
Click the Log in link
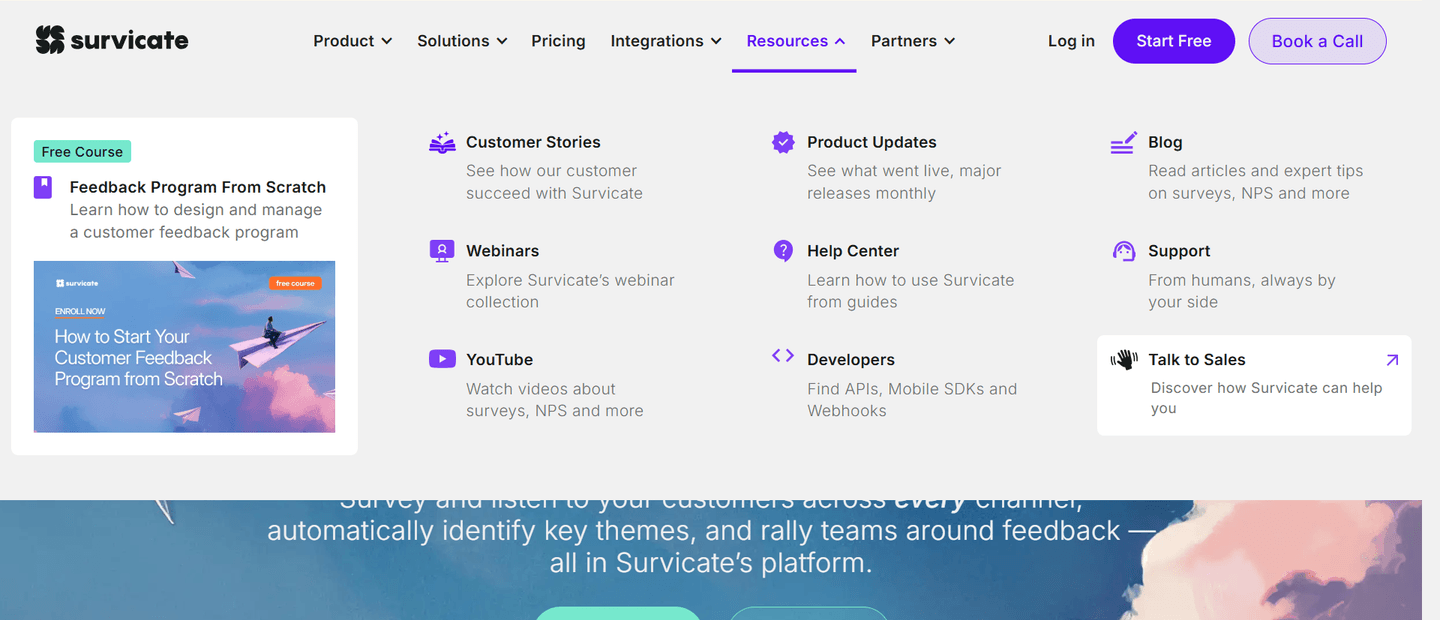tap(1071, 41)
